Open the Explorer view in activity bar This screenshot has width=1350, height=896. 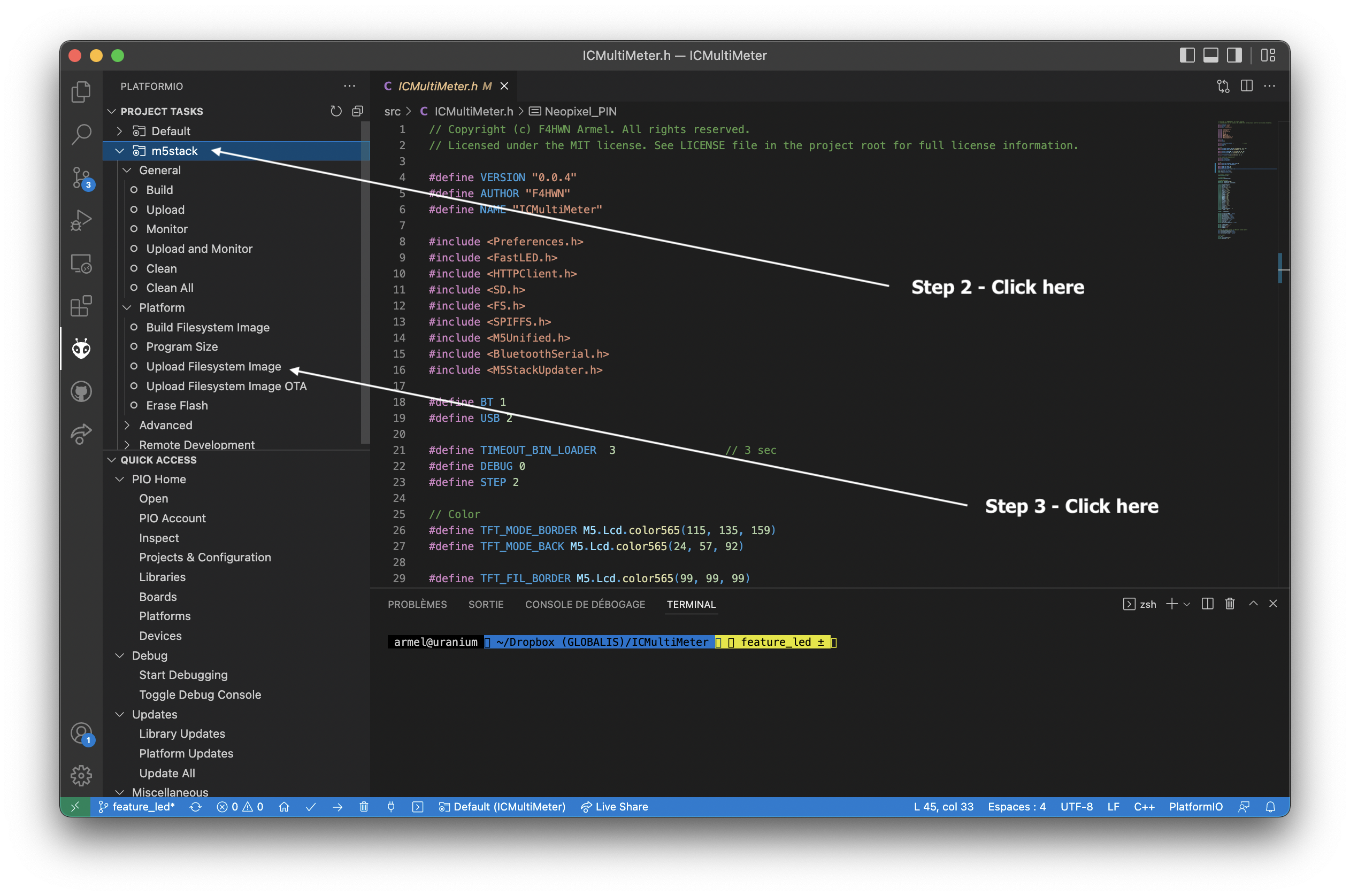point(81,91)
